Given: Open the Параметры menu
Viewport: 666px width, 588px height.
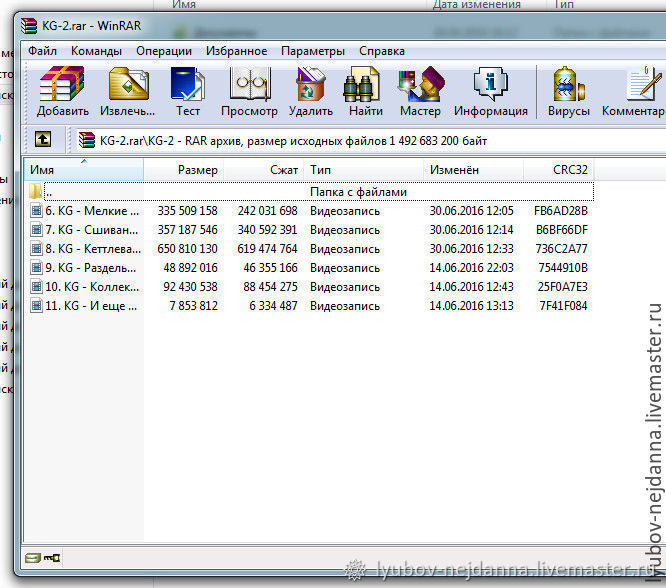Looking at the screenshot, I should 313,51.
